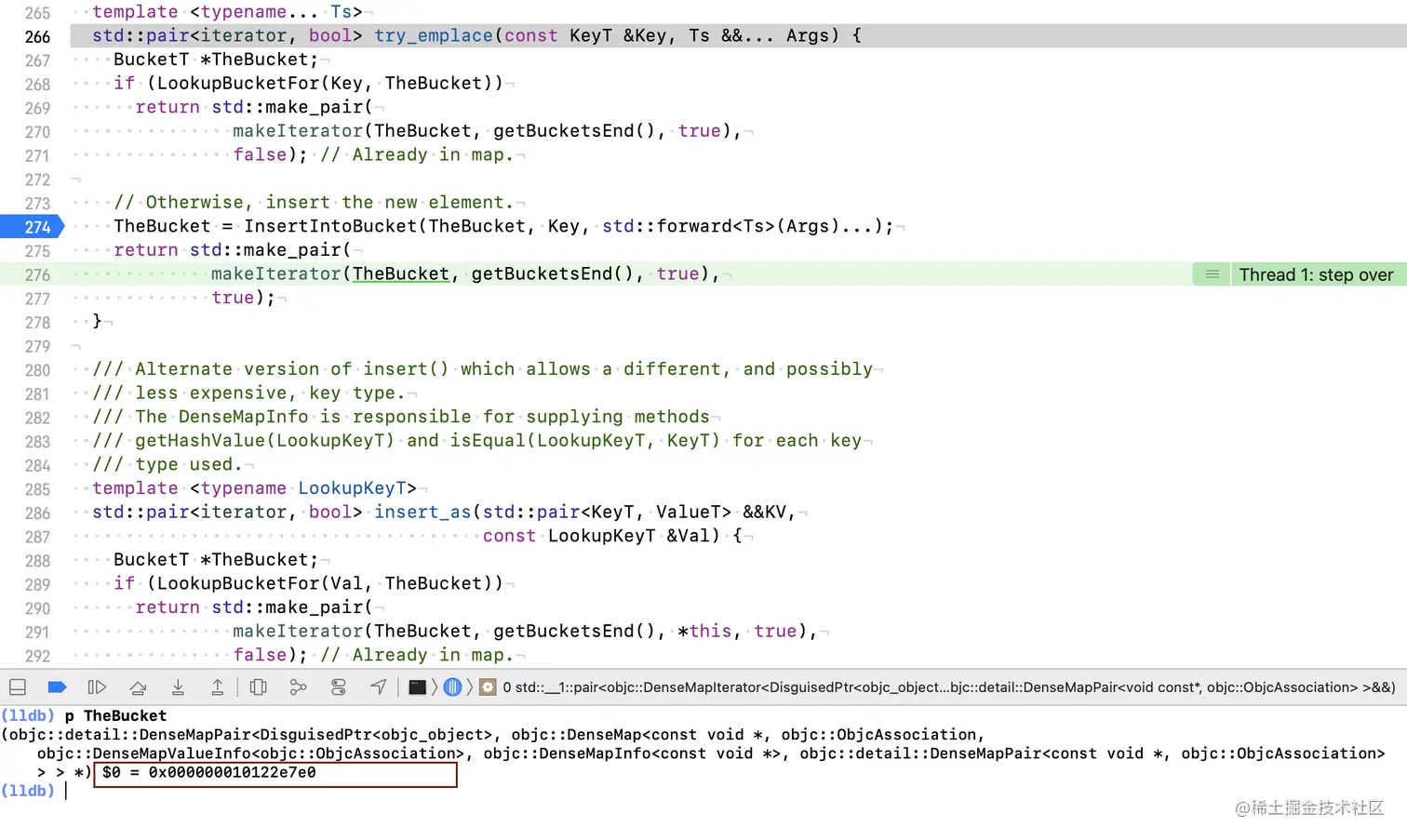Click the breakpoint on line 274
This screenshot has height=840, width=1407.
(x=33, y=227)
